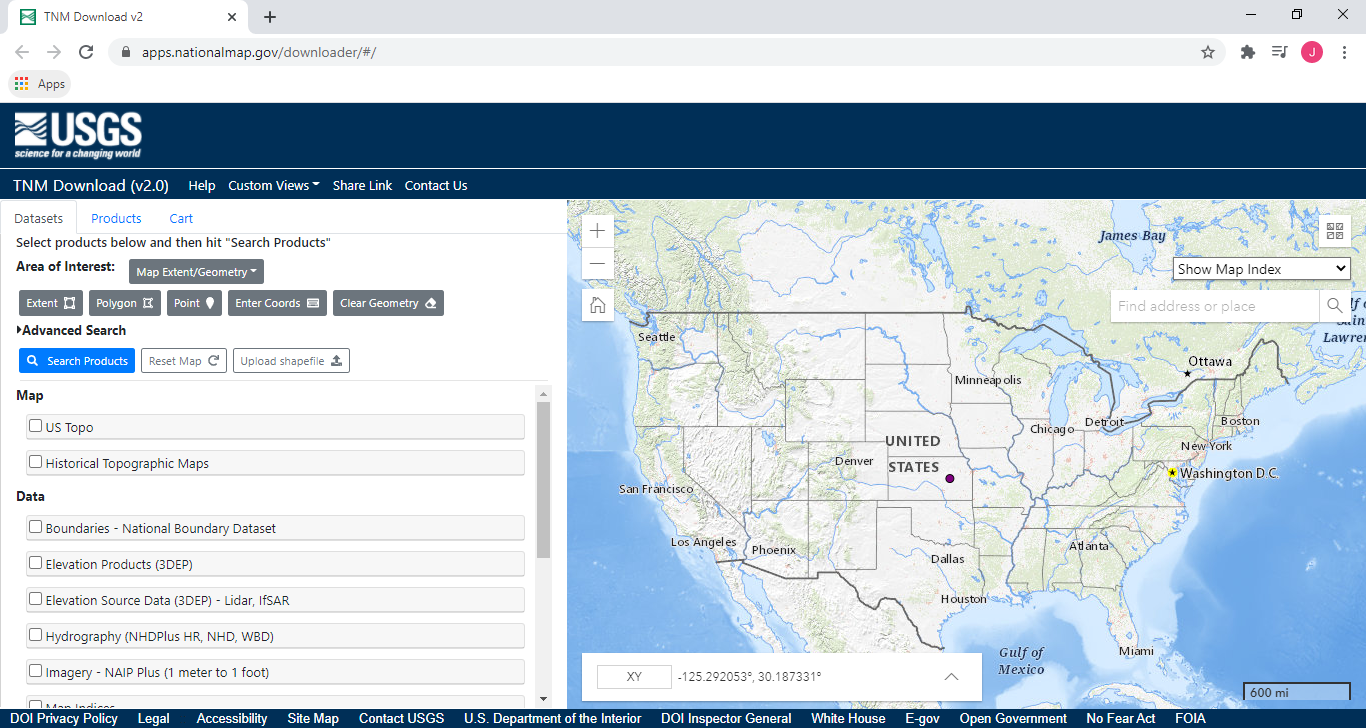This screenshot has width=1366, height=728.
Task: Switch to the Products tab
Action: [x=116, y=218]
